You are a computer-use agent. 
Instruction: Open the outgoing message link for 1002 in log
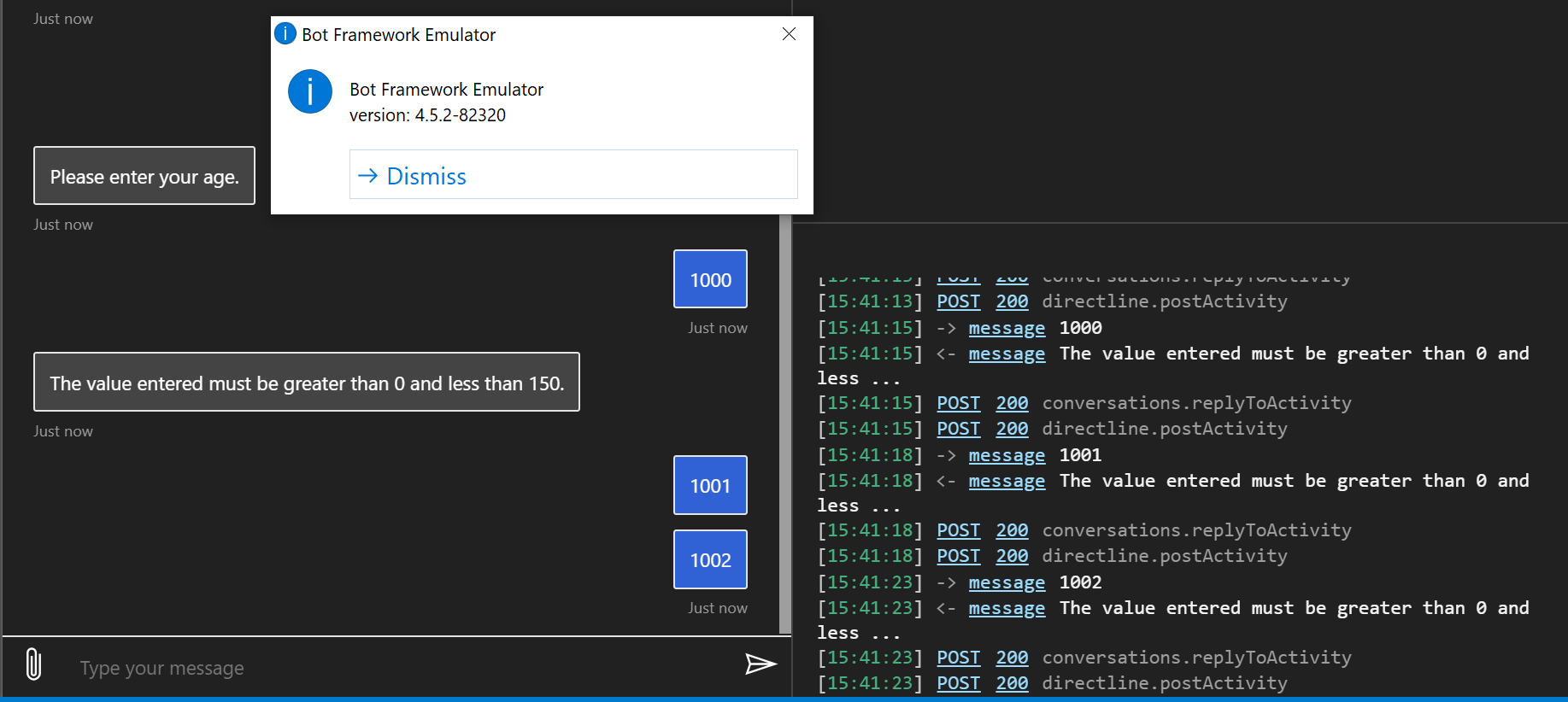[1007, 582]
